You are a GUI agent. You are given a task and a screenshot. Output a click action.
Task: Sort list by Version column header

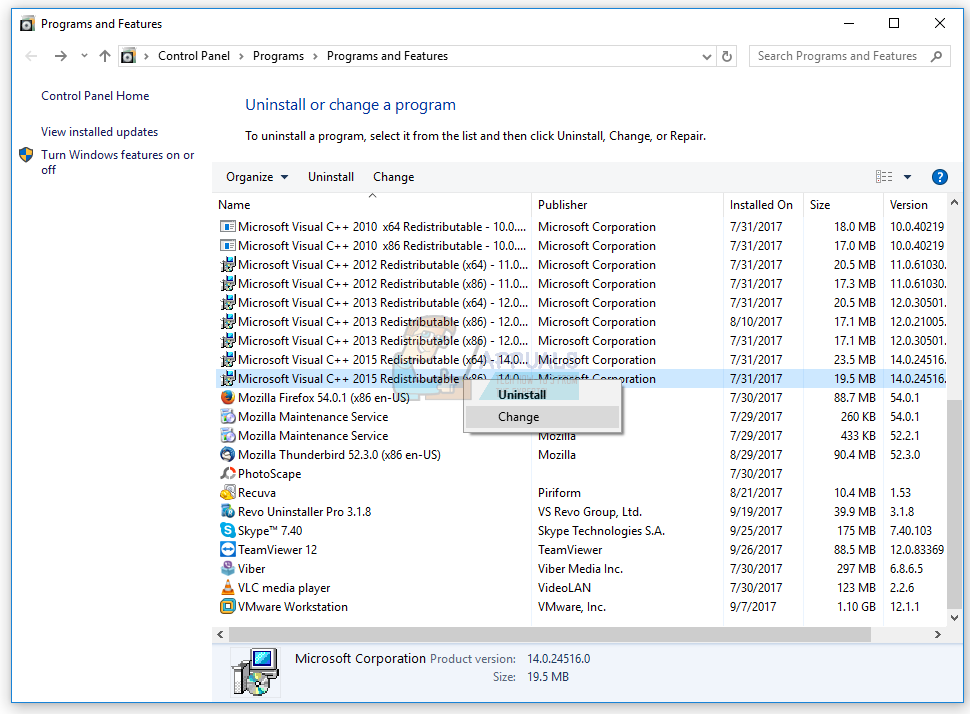tap(914, 205)
